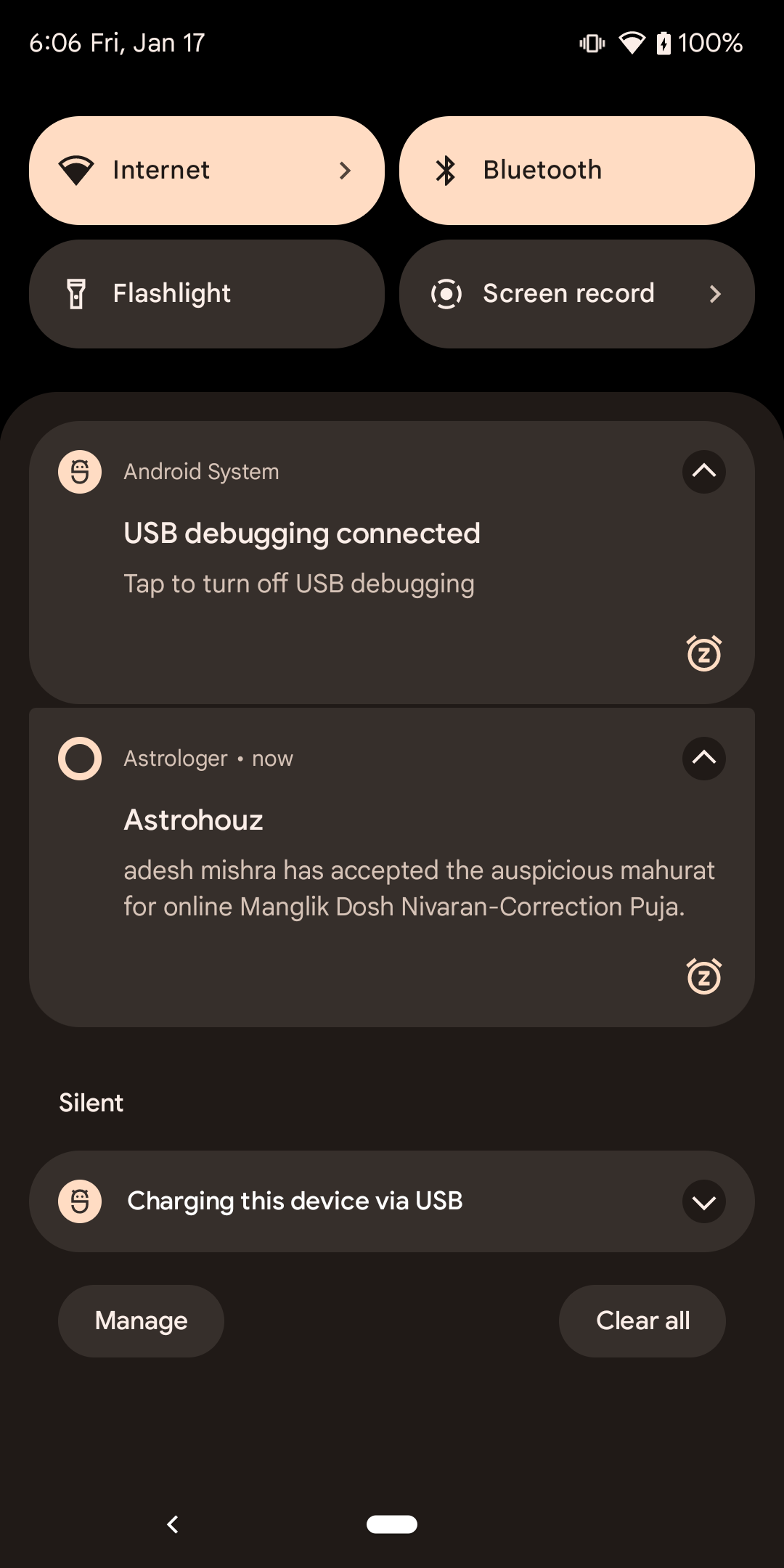The width and height of the screenshot is (784, 1568).
Task: Collapse the Astrohouz notification
Action: [x=703, y=759]
